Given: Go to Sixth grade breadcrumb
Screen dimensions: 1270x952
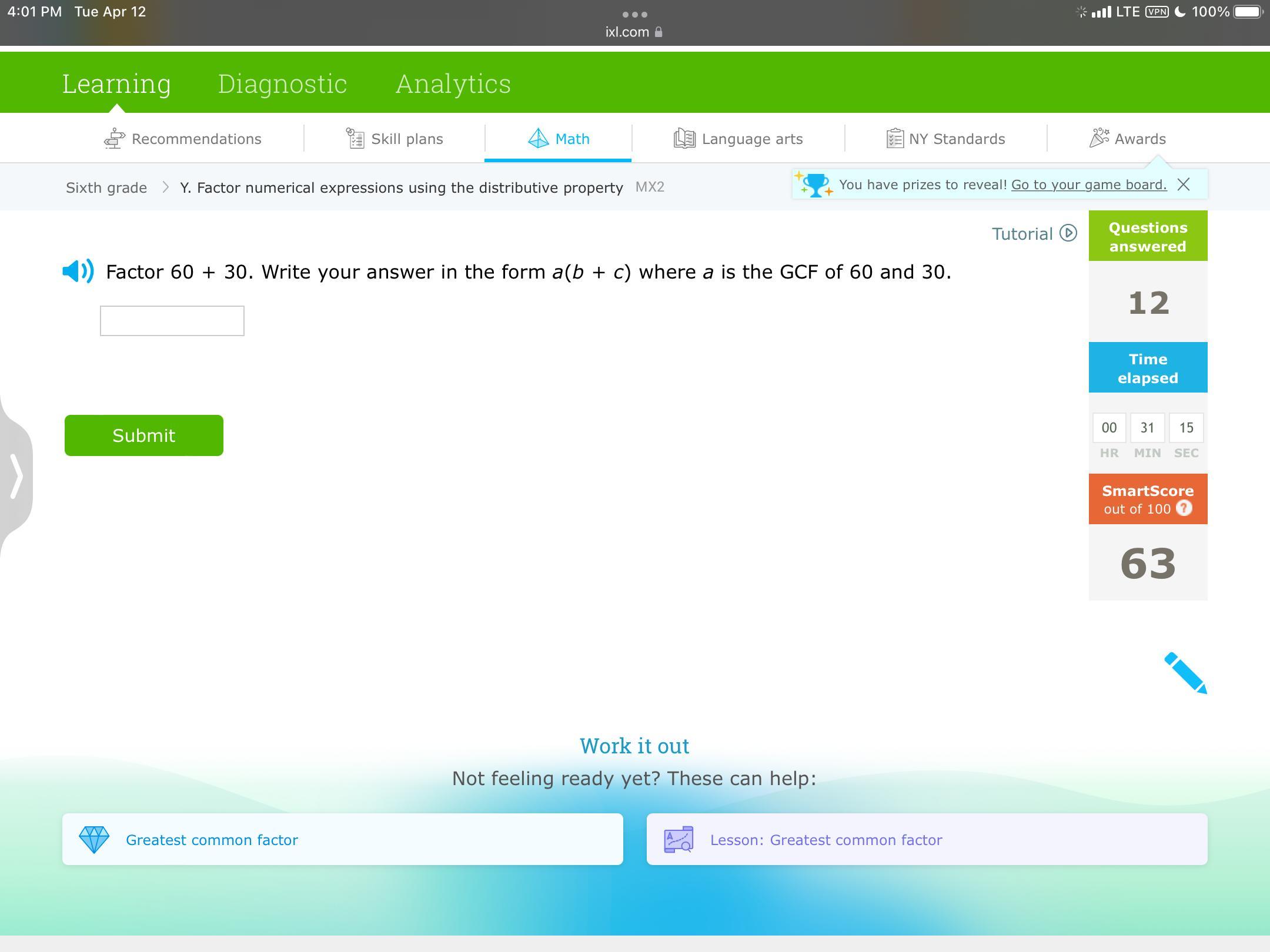Looking at the screenshot, I should coord(106,188).
